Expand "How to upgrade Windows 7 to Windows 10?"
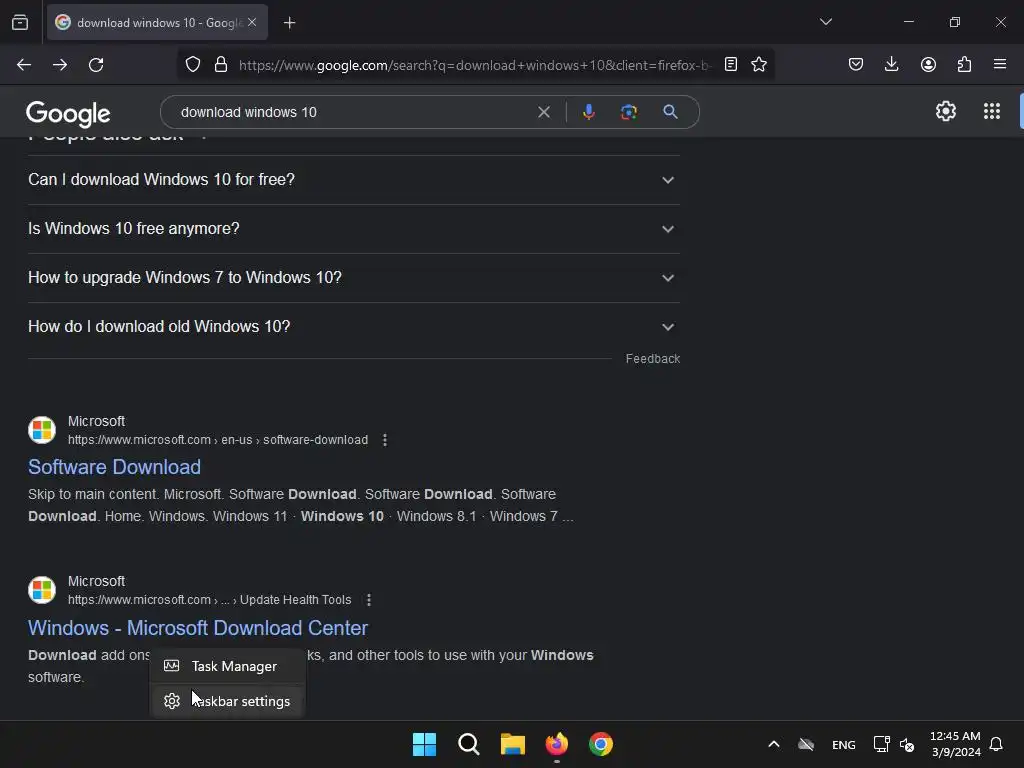 click(353, 278)
